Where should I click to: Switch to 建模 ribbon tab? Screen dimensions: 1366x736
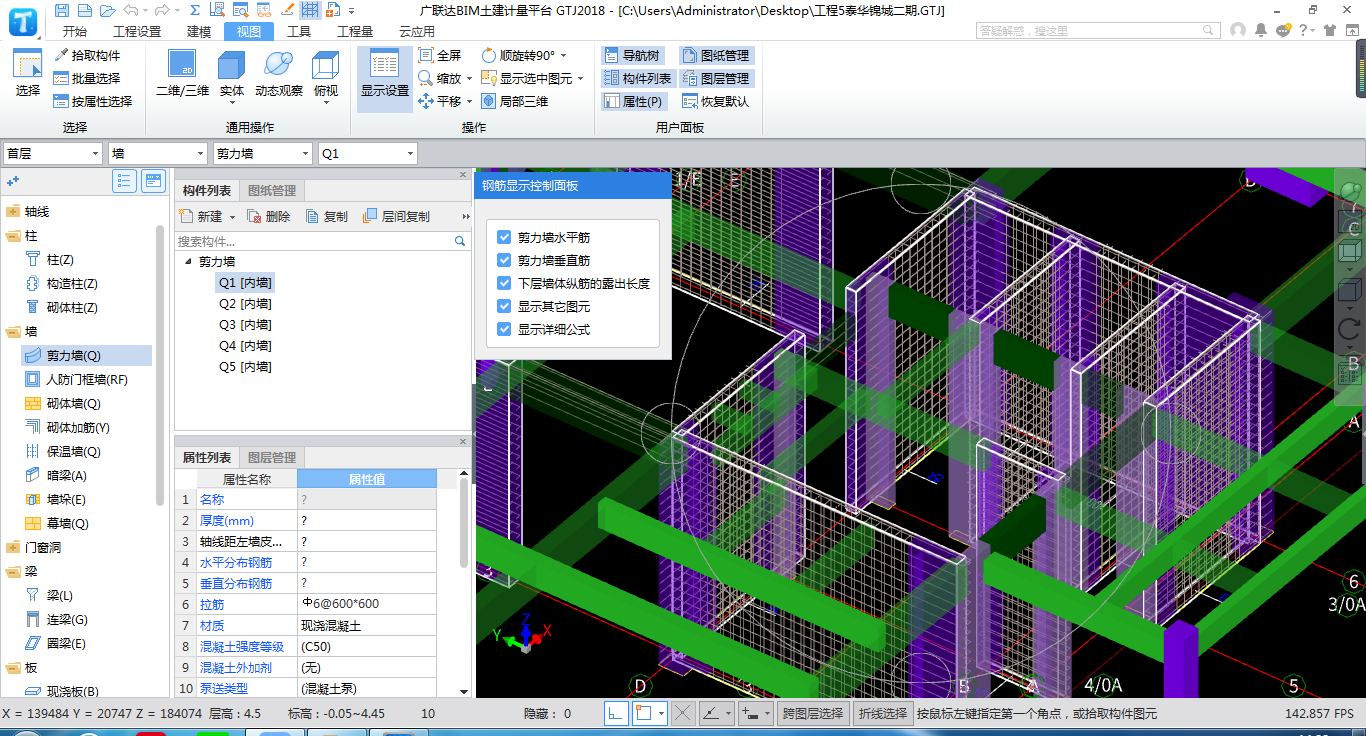click(199, 31)
